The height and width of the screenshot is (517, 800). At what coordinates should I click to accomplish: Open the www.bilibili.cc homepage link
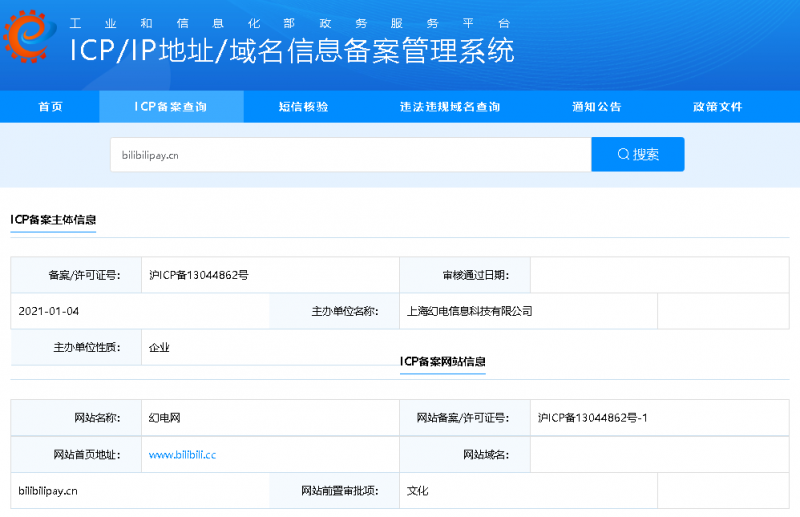(x=182, y=455)
